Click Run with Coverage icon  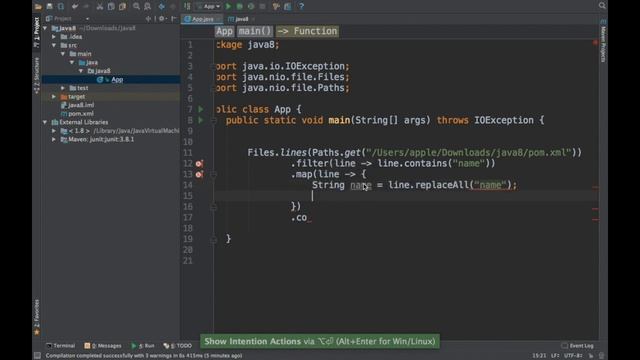pyautogui.click(x=251, y=6)
